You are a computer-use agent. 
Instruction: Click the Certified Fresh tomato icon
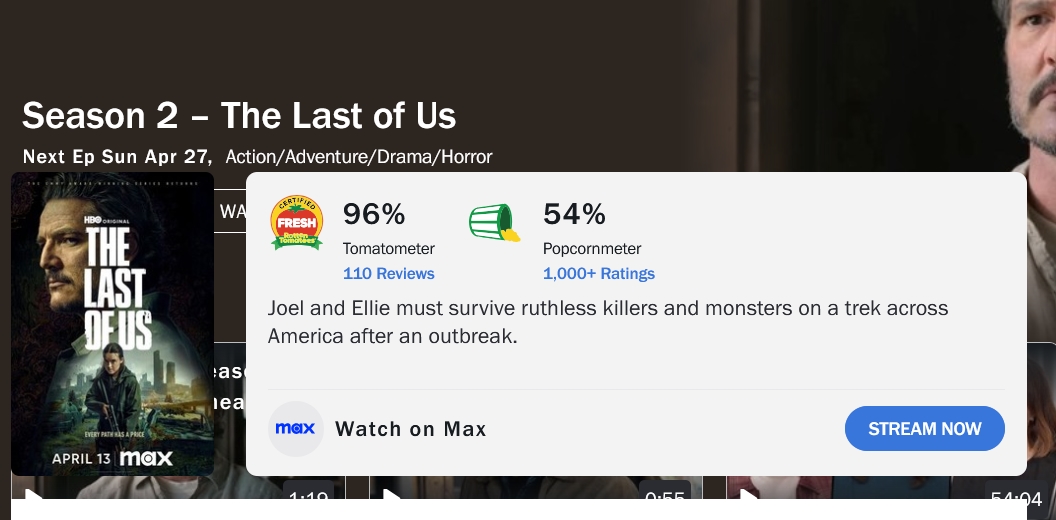tap(296, 222)
